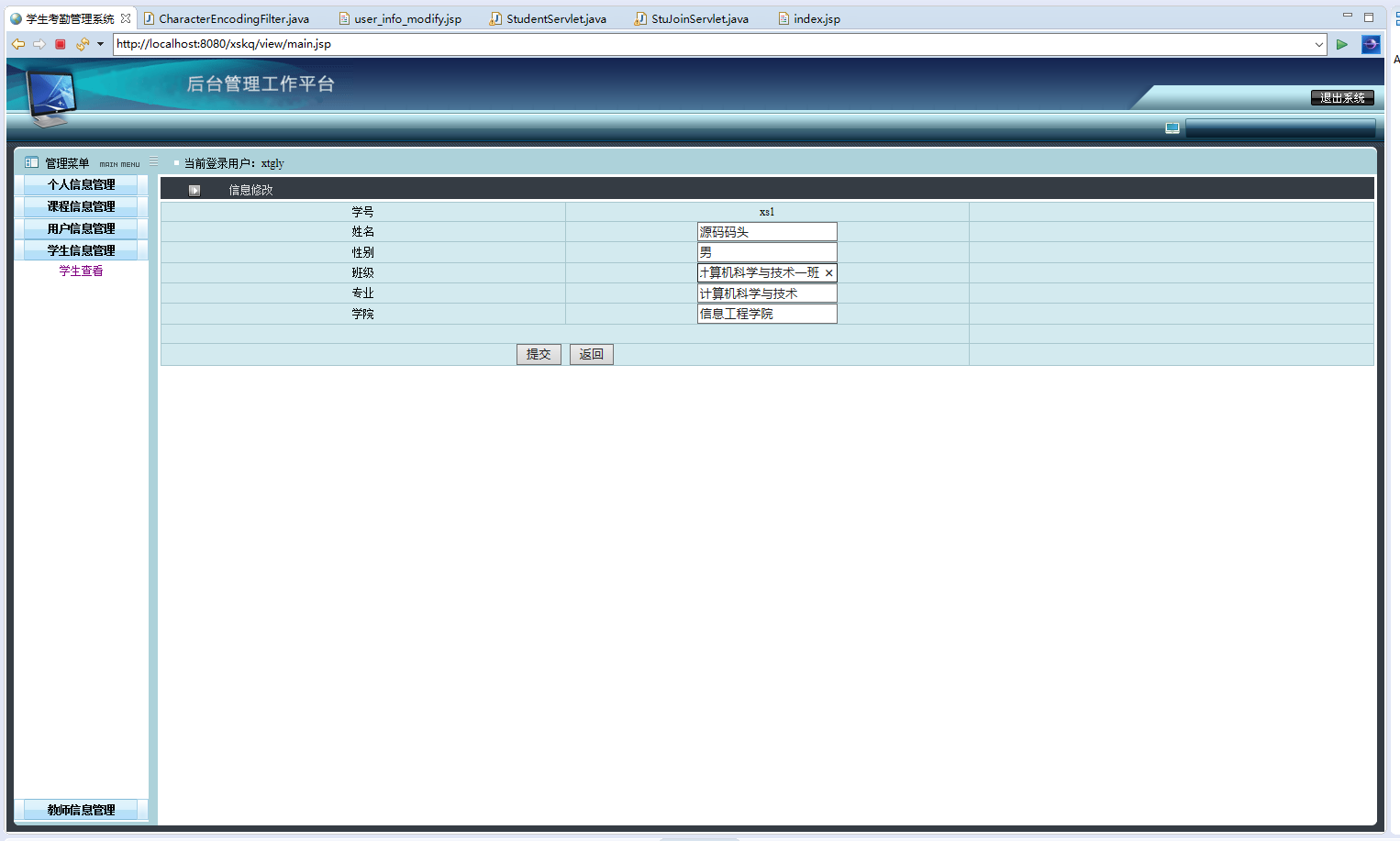This screenshot has height=841, width=1400.
Task: Click the 学院 row label
Action: [x=362, y=314]
